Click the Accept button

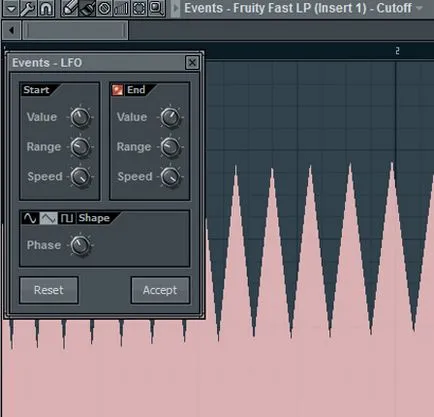pyautogui.click(x=160, y=290)
